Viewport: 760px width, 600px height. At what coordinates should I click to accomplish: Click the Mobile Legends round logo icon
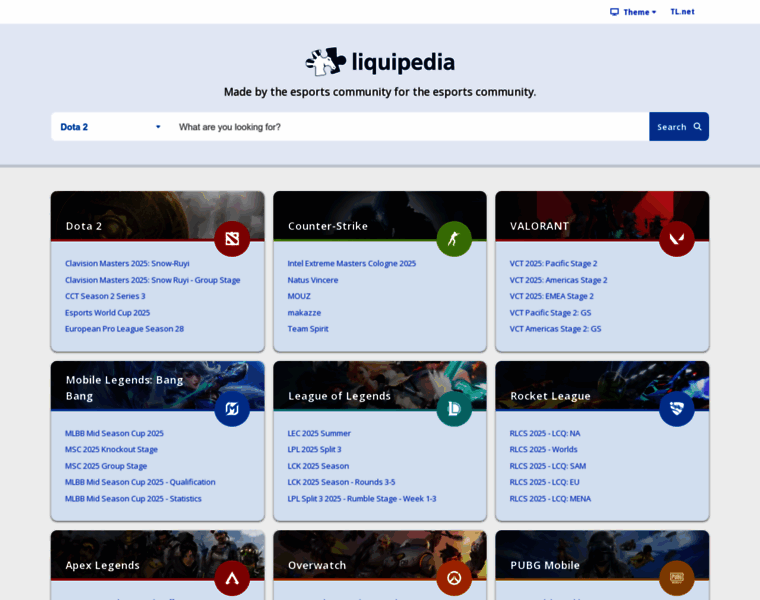(232, 409)
